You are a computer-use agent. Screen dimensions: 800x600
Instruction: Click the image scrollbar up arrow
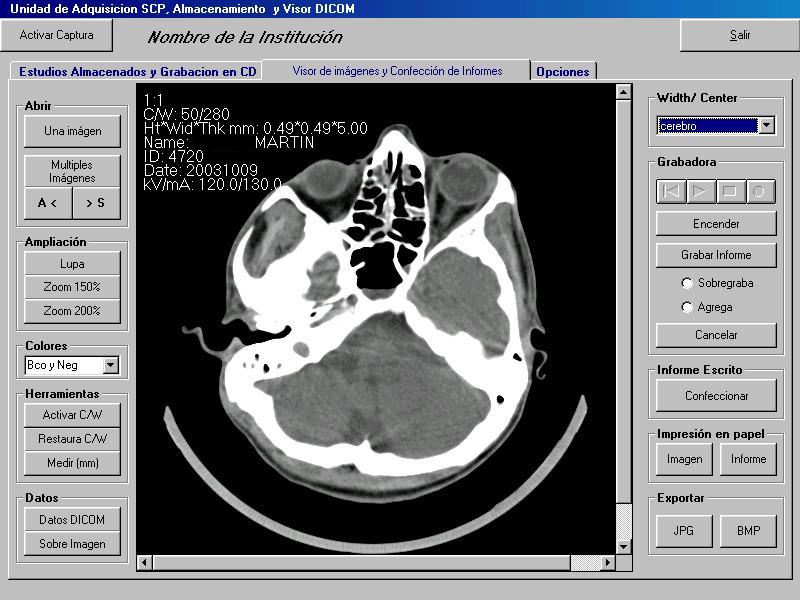point(624,92)
